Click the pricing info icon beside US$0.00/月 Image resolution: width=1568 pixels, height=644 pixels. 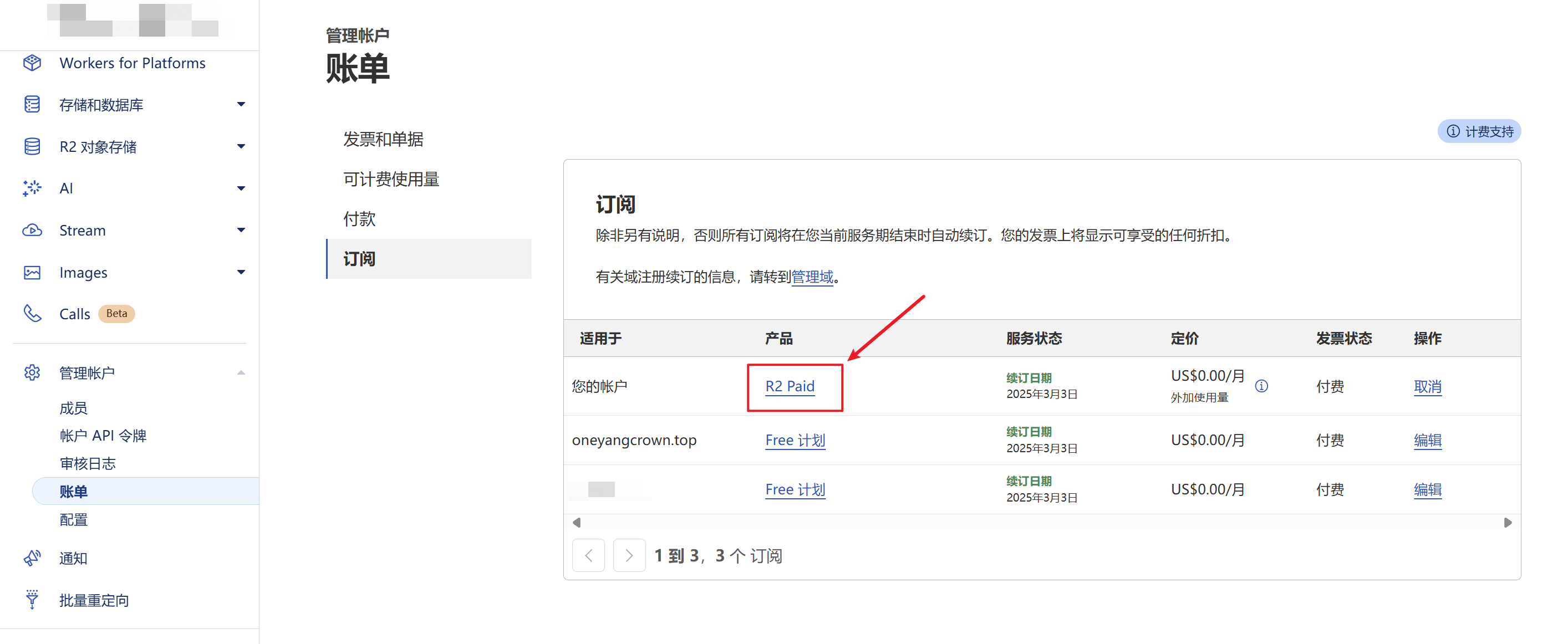pyautogui.click(x=1261, y=386)
